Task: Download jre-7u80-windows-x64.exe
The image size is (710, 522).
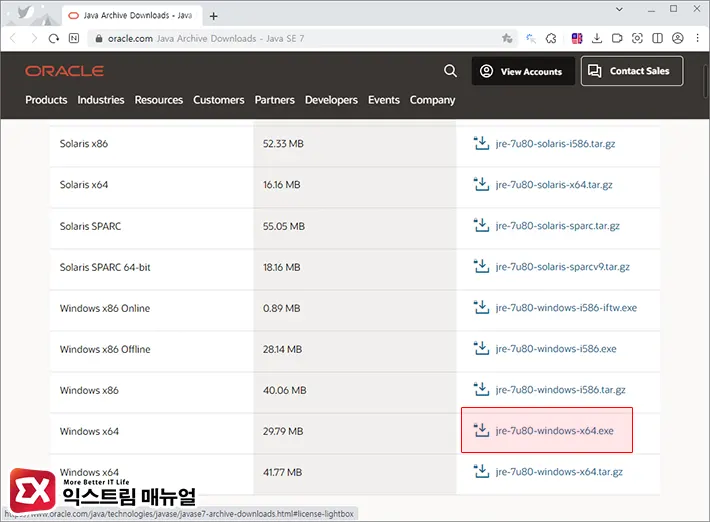Action: click(554, 431)
